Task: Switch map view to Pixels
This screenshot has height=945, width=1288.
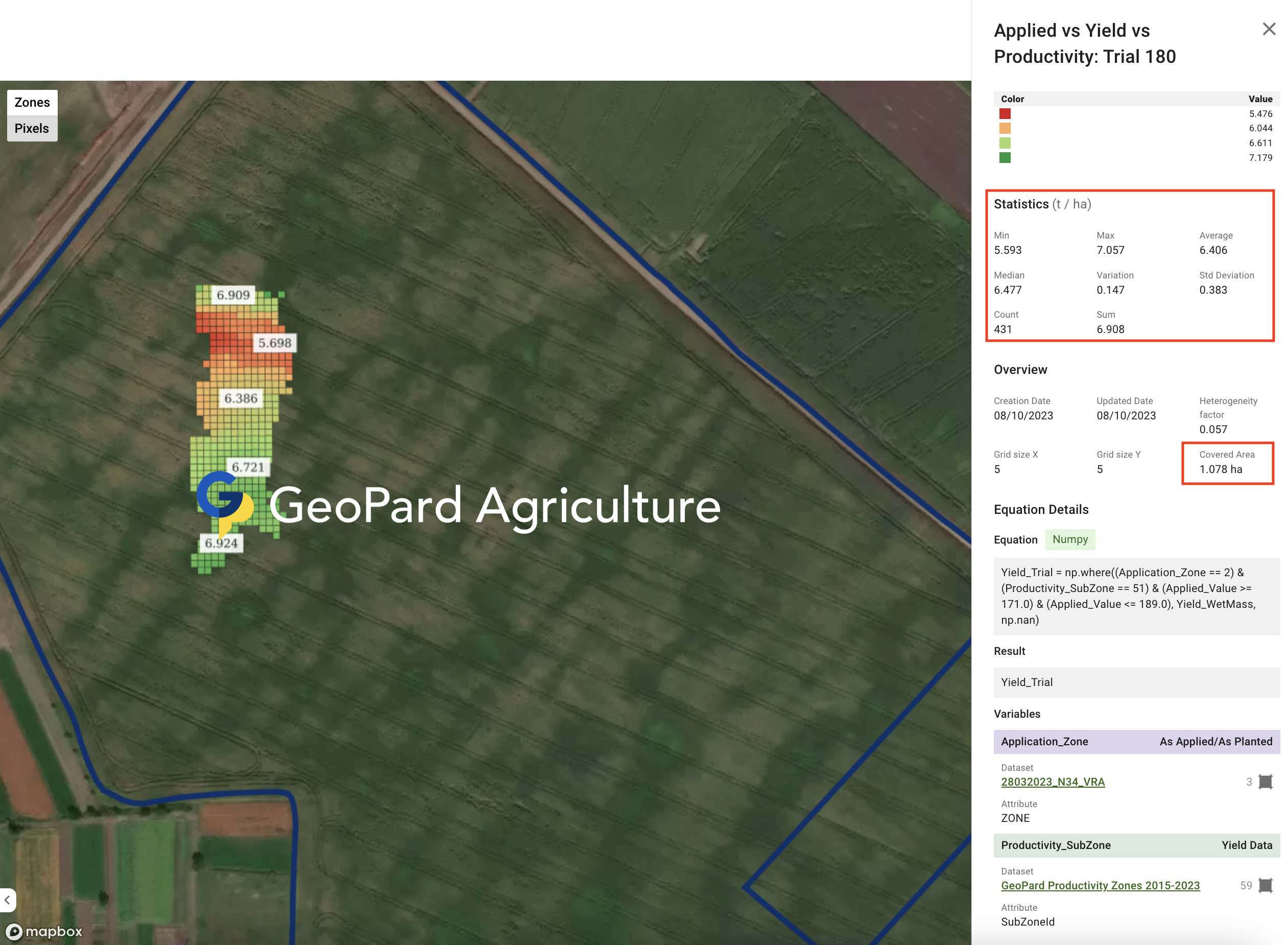Action: (x=32, y=128)
